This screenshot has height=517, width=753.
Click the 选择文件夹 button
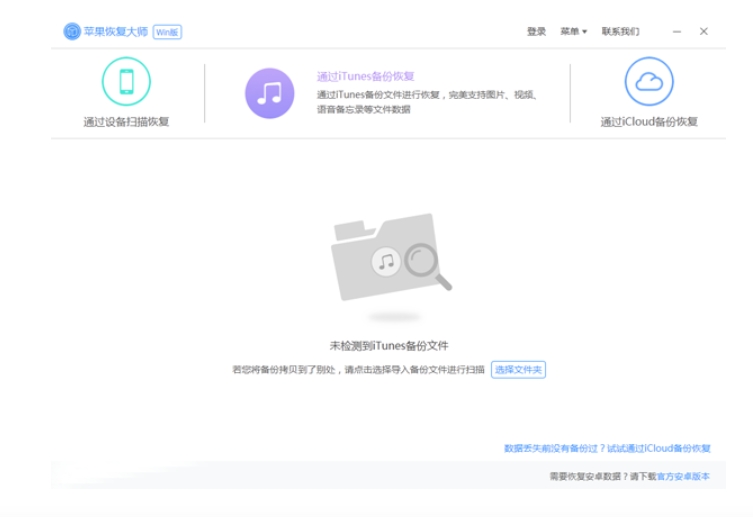click(x=518, y=370)
